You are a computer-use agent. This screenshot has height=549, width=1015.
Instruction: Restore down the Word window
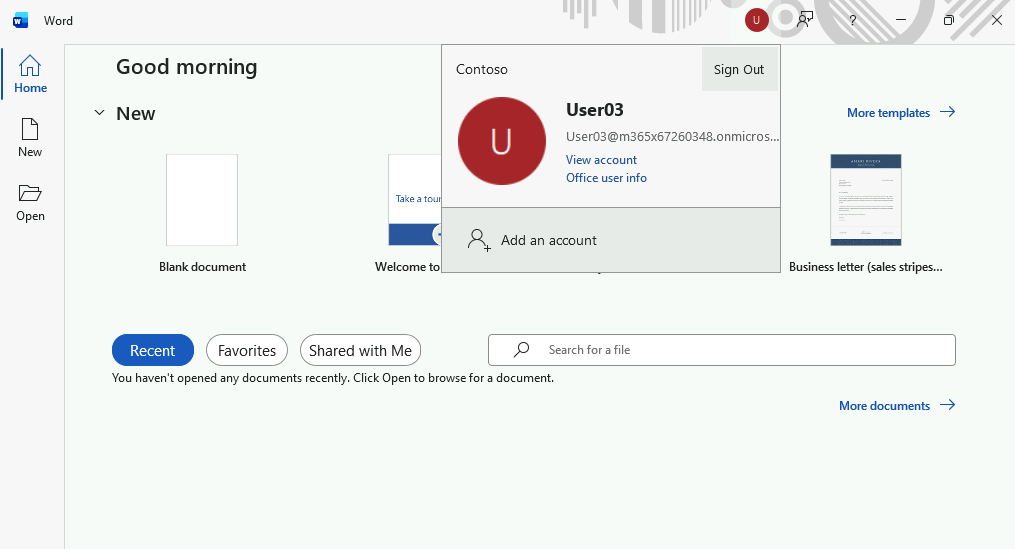[x=948, y=20]
